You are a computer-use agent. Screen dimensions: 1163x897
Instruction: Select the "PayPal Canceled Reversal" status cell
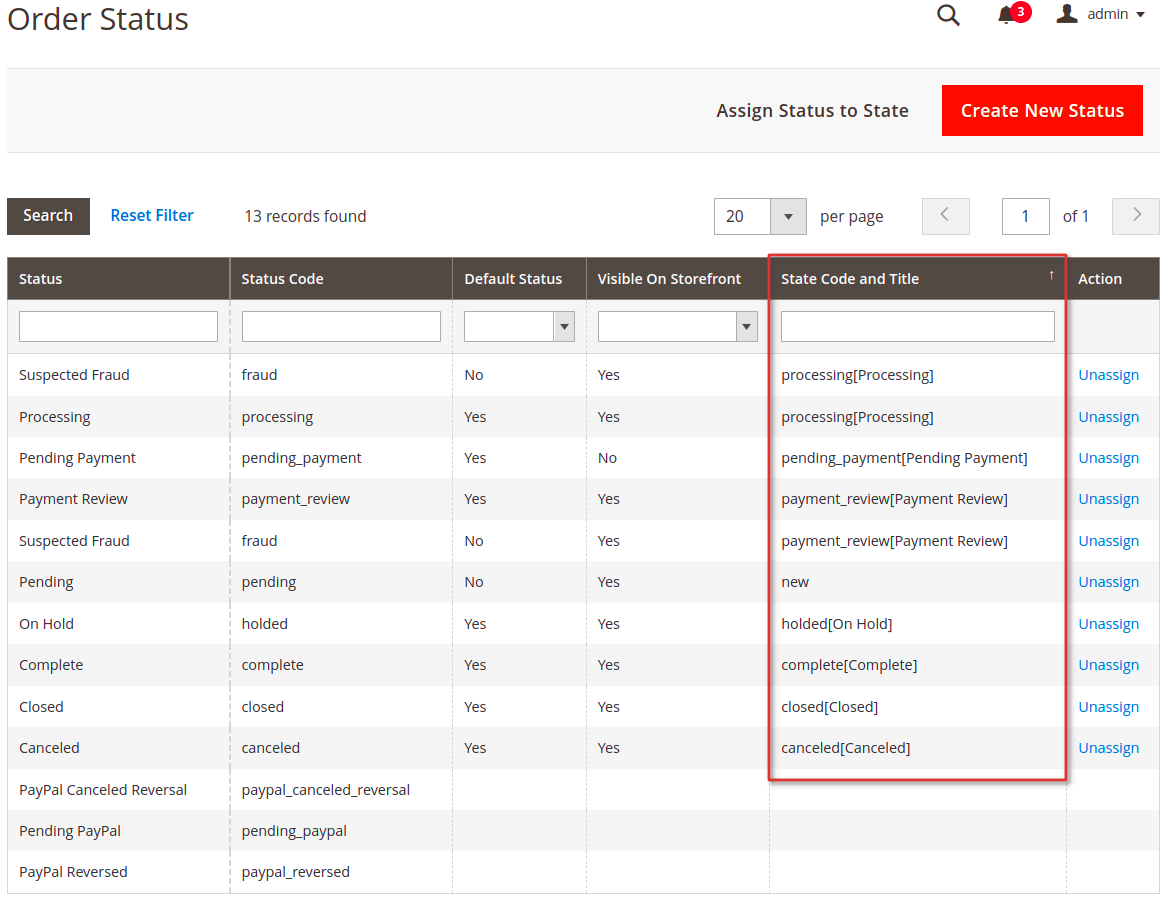pyautogui.click(x=103, y=790)
